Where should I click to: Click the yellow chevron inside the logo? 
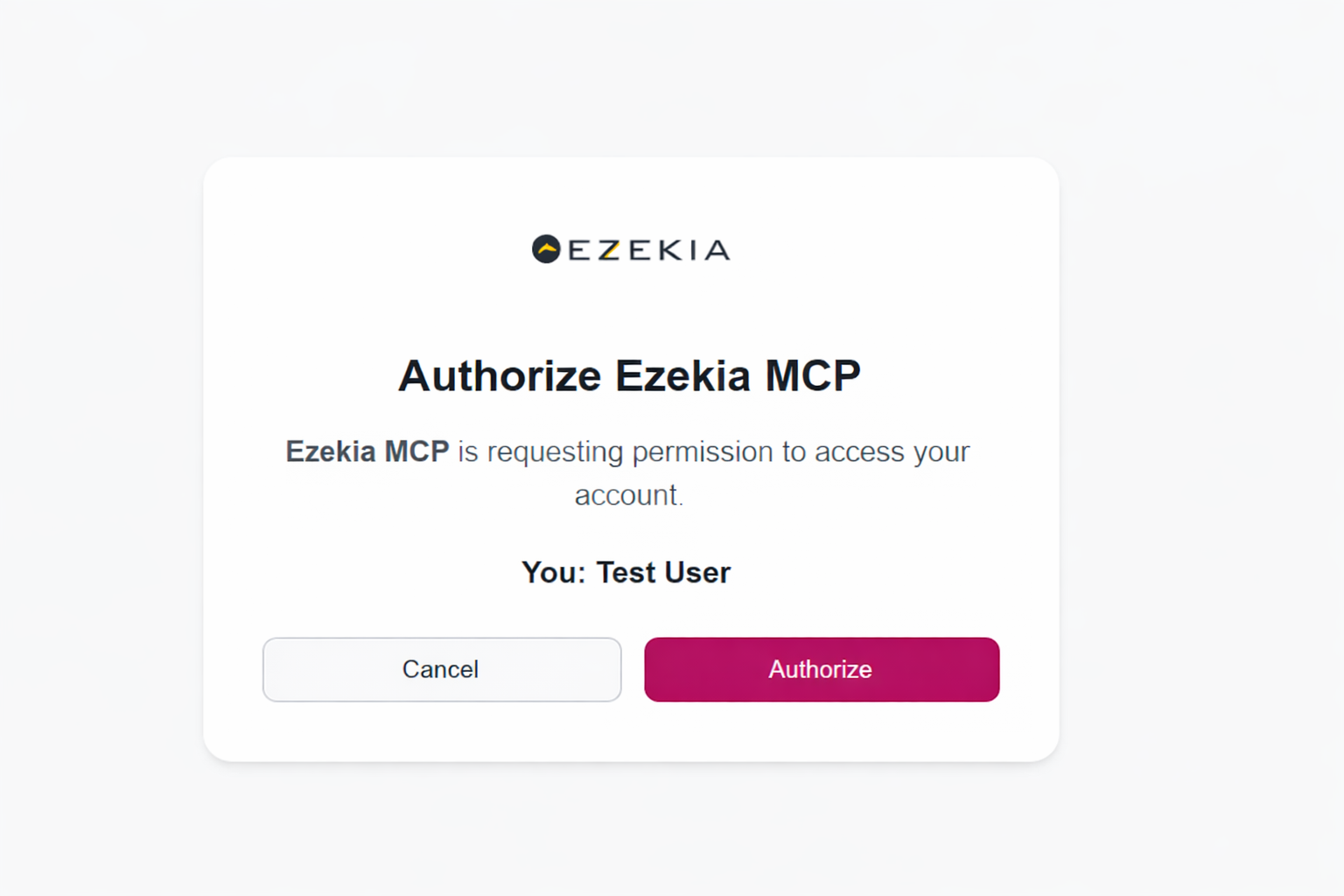tap(547, 248)
